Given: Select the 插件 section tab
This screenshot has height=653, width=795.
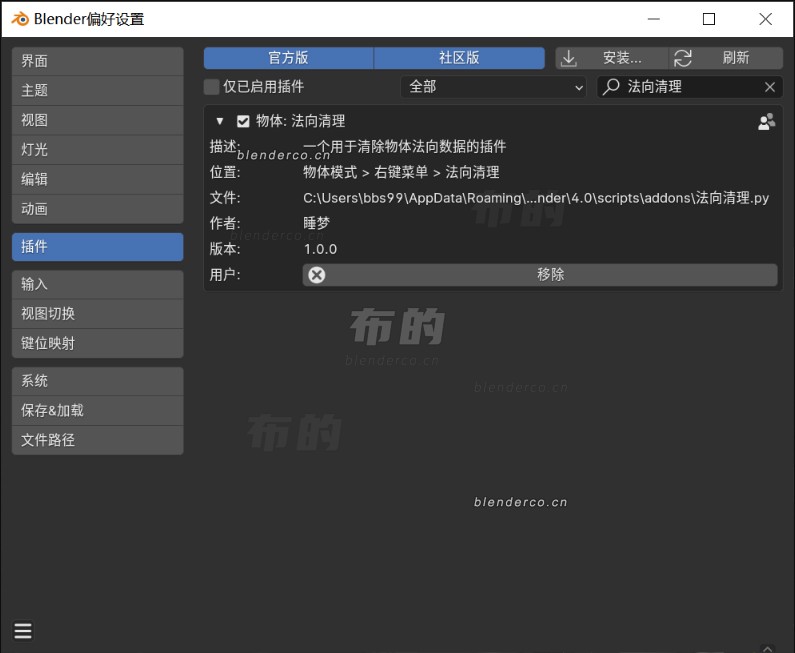Looking at the screenshot, I should tap(97, 247).
